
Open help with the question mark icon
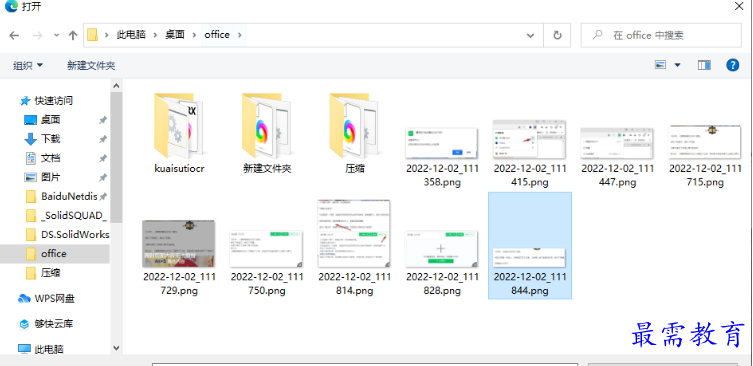[732, 65]
